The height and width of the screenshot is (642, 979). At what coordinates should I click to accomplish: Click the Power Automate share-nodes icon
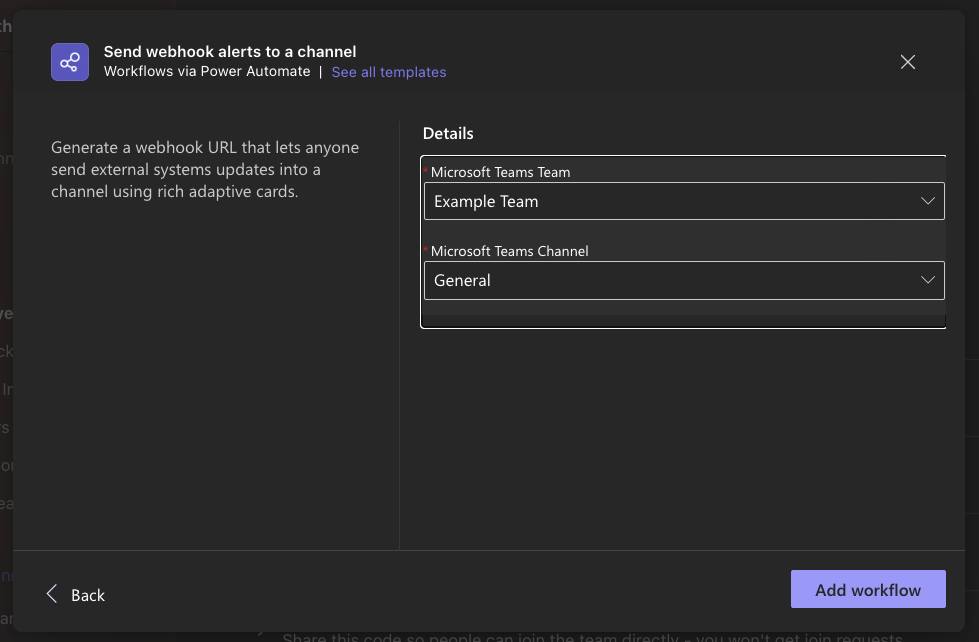click(68, 61)
